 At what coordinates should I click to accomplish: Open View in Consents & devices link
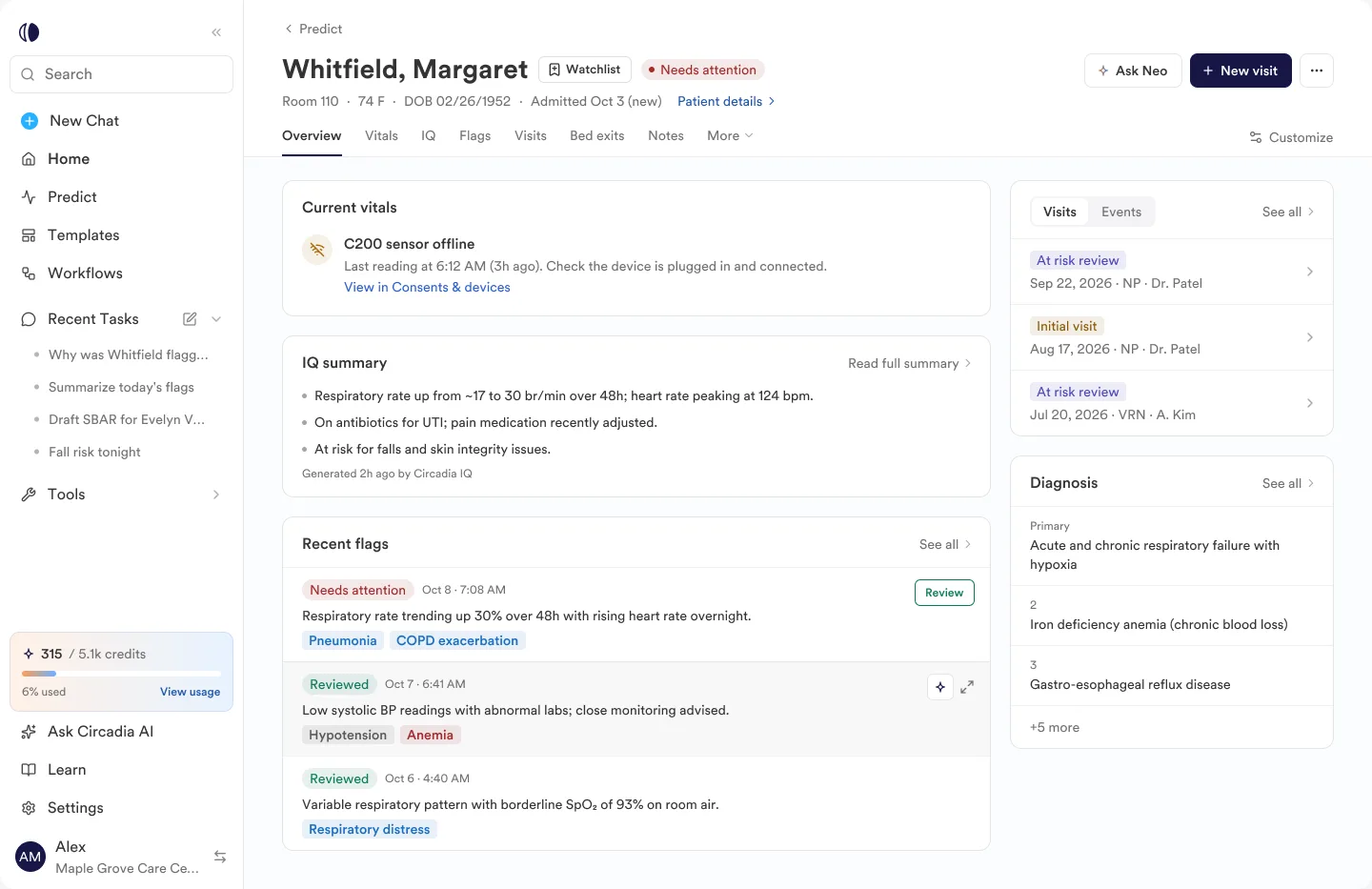(x=427, y=287)
